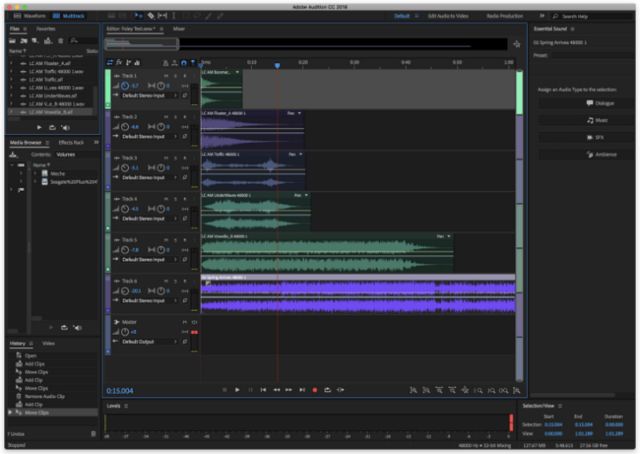Image resolution: width=640 pixels, height=454 pixels.
Task: Toggle Snapping magnet icon
Action: (184, 63)
